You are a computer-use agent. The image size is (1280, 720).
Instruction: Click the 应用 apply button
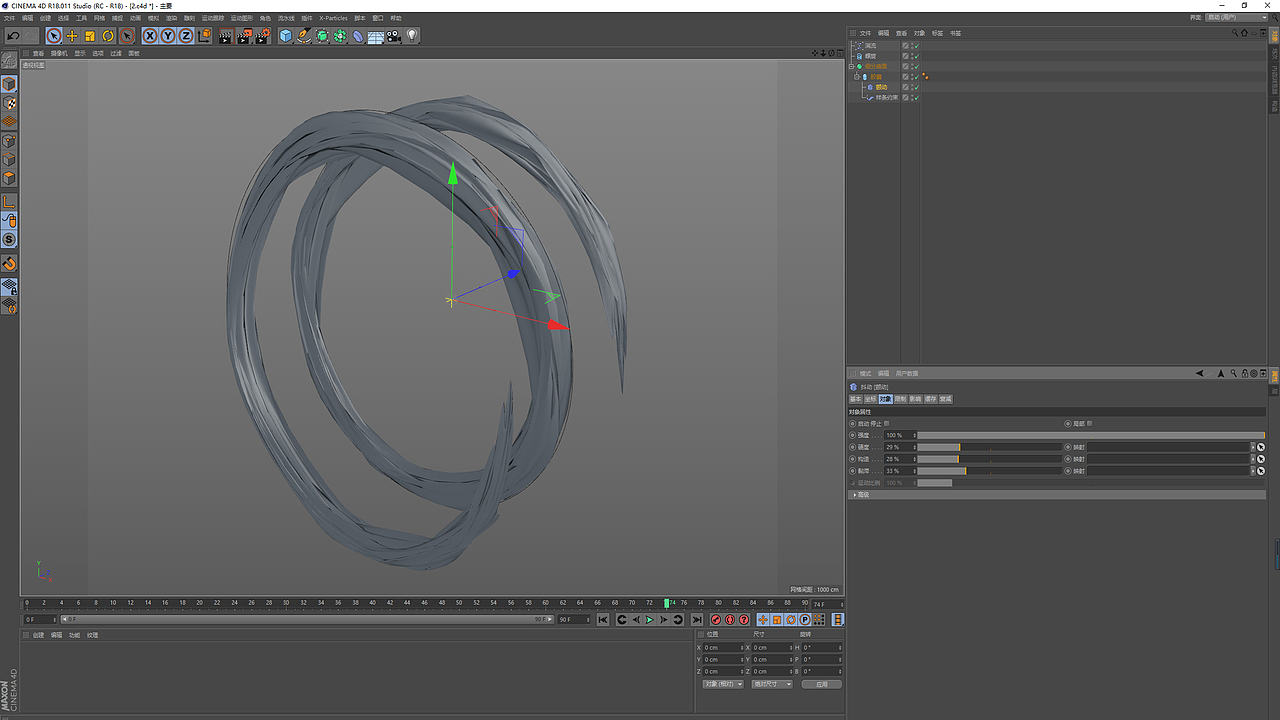click(822, 684)
